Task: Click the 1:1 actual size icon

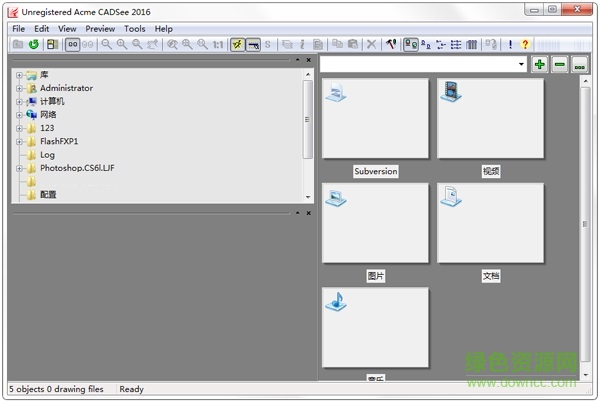Action: (x=218, y=45)
